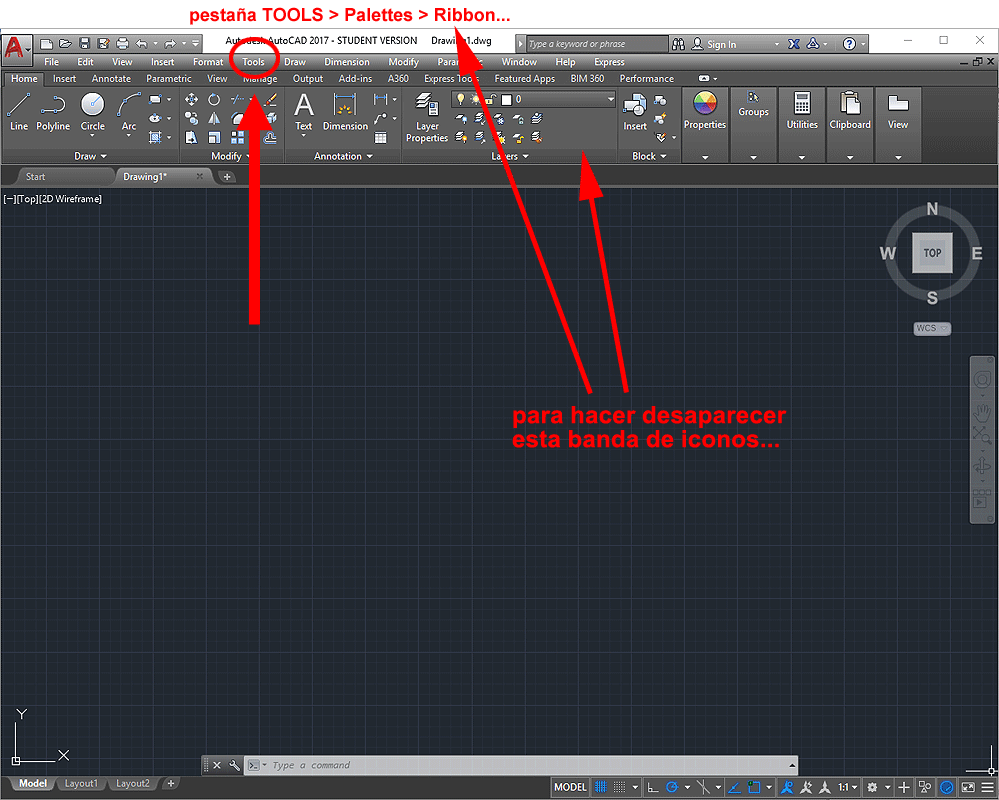Click the Open file icon in Quick Access
999x800 pixels.
[x=65, y=43]
